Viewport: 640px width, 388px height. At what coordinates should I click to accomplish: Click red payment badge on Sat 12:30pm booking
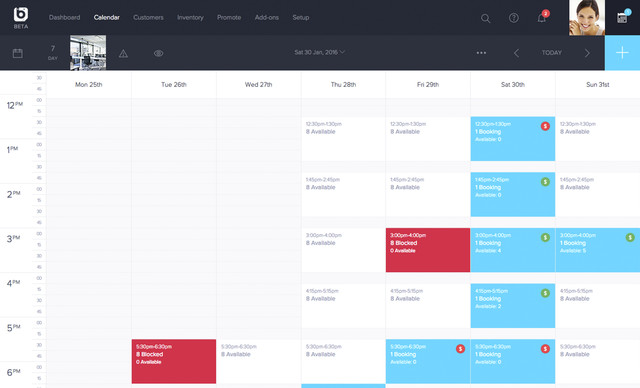coord(545,126)
